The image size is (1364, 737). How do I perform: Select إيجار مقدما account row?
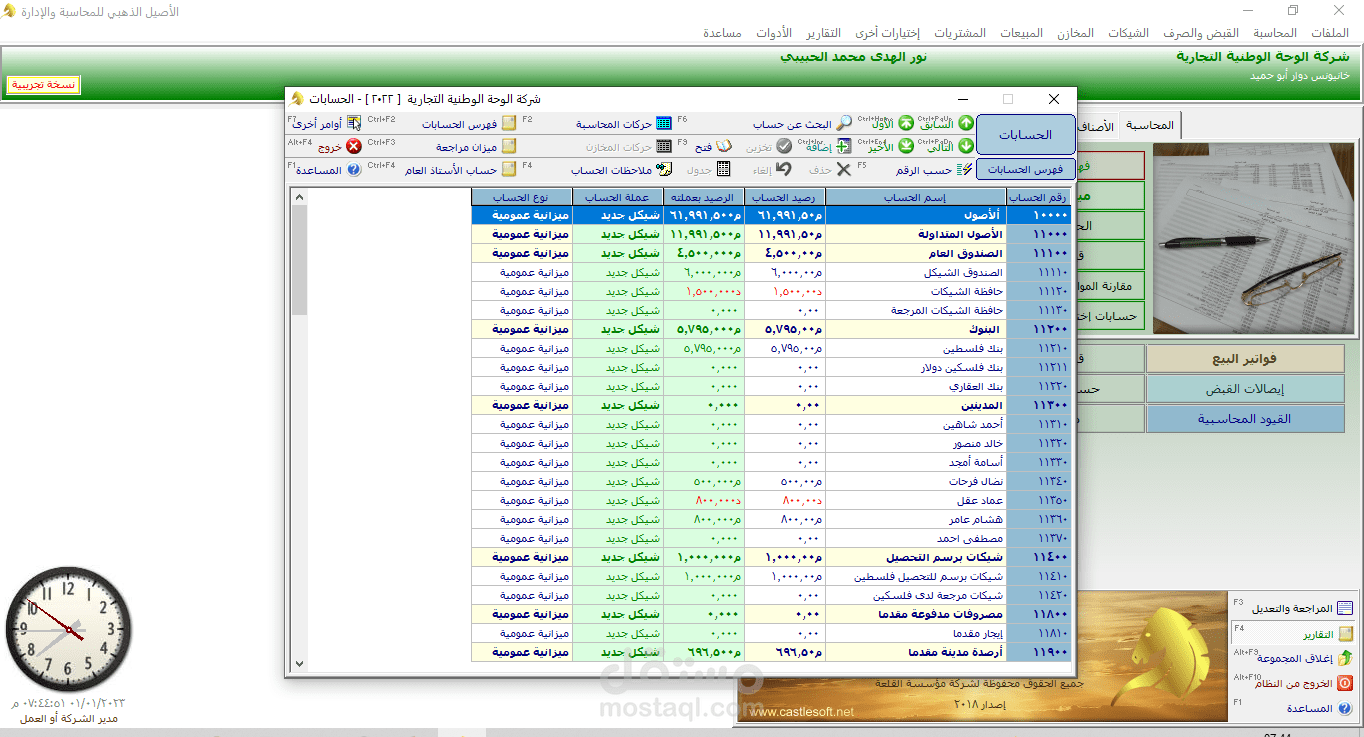click(x=770, y=633)
